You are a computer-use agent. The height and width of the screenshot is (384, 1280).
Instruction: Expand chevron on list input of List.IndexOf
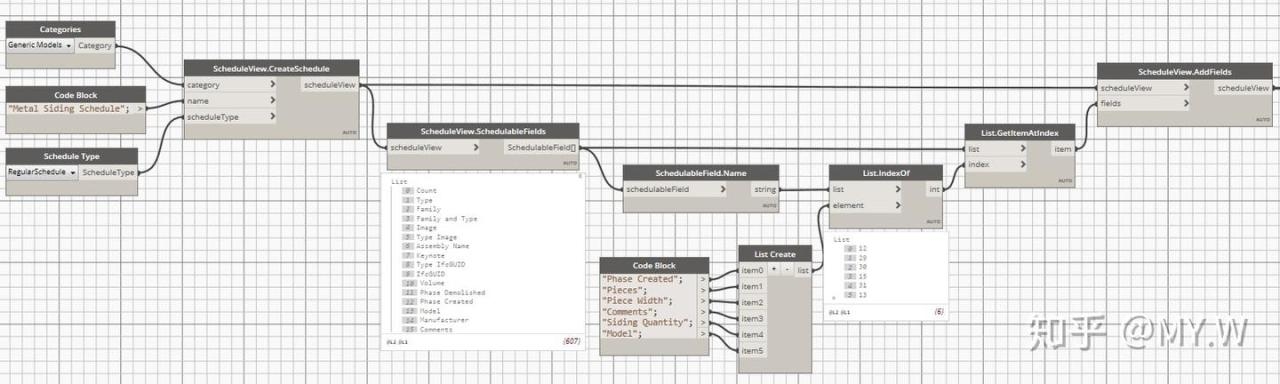pos(898,189)
